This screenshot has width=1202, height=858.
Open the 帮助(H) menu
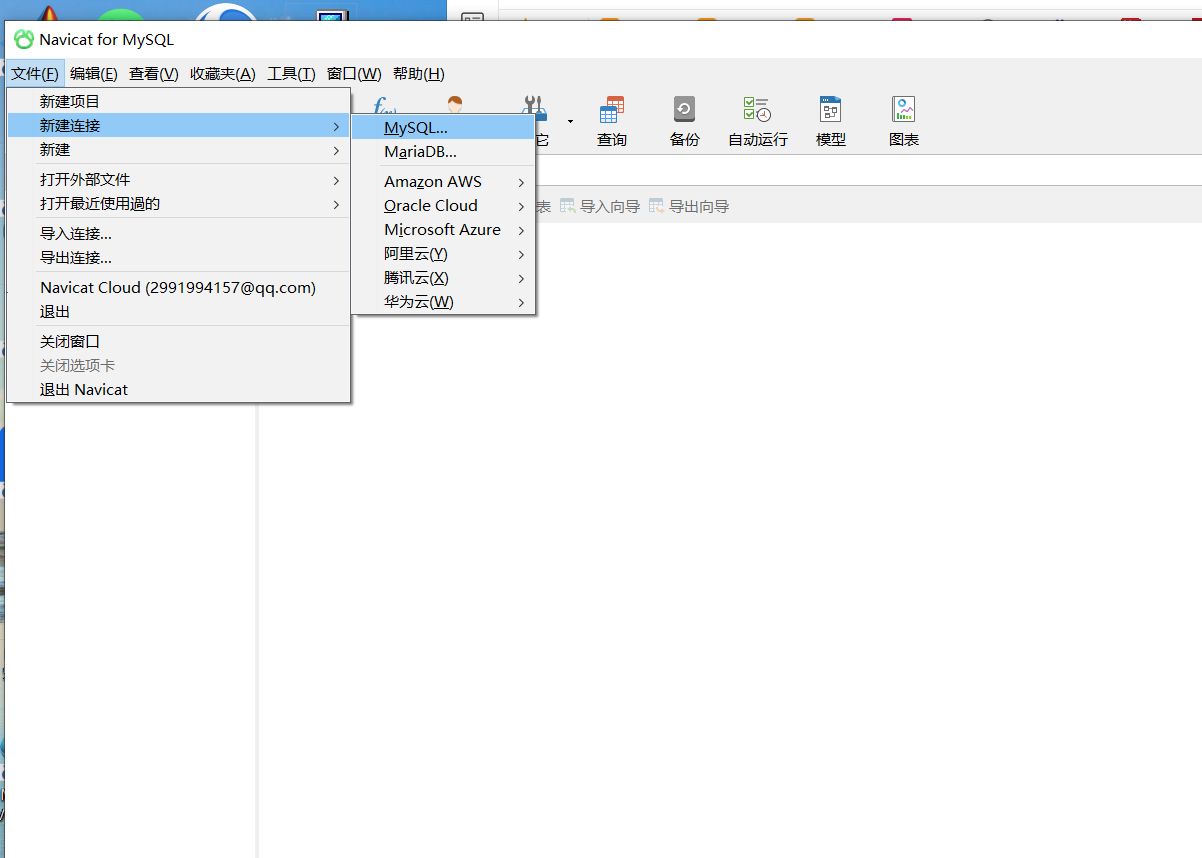point(419,74)
